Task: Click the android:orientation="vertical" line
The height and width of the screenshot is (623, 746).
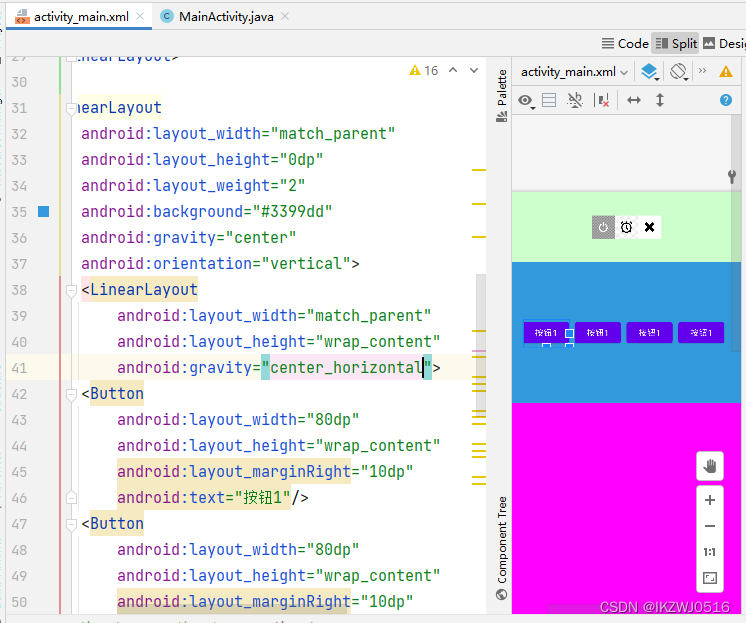Action: (220, 264)
